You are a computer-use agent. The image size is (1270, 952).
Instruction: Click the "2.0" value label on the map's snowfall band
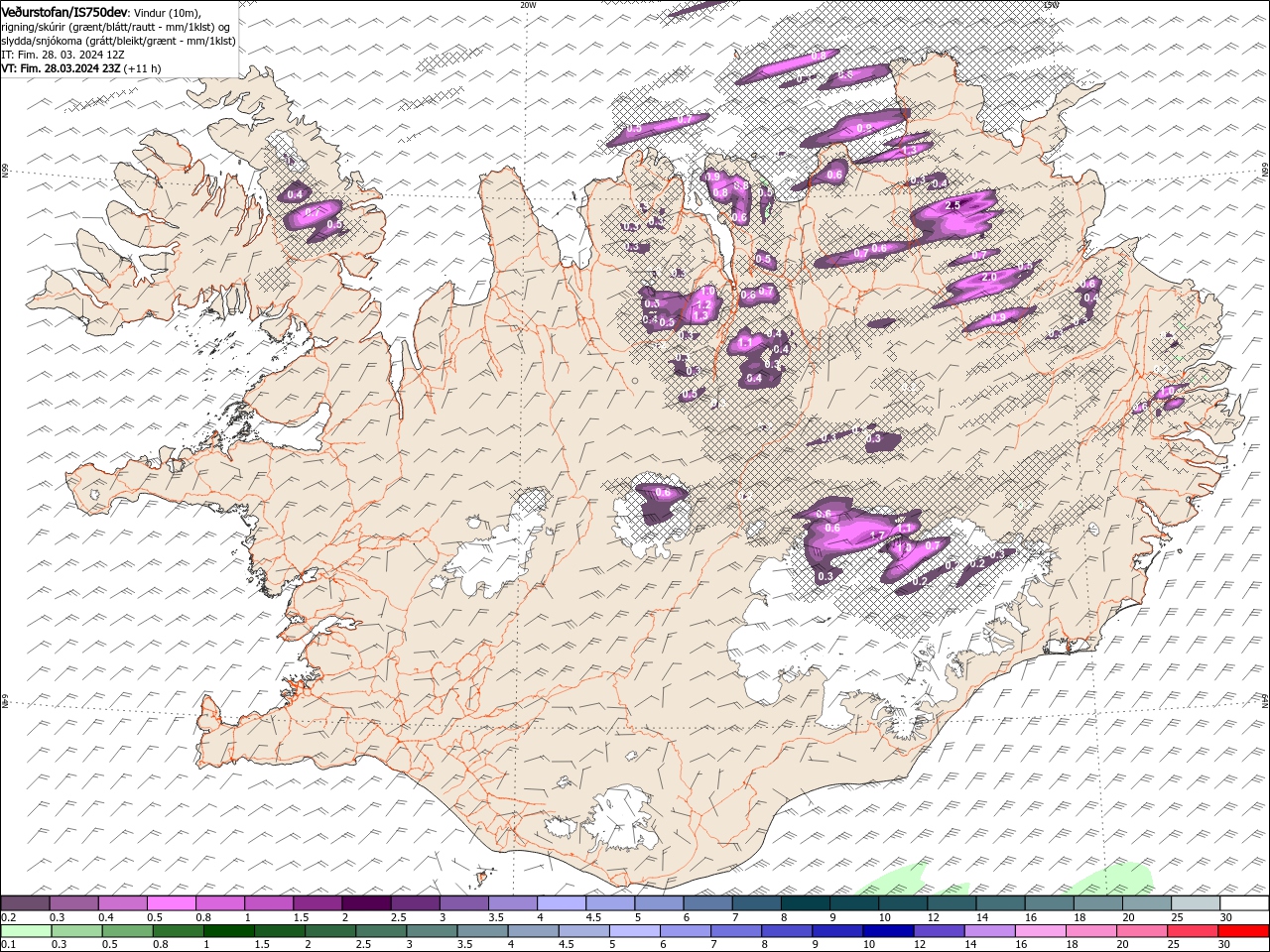tap(988, 278)
